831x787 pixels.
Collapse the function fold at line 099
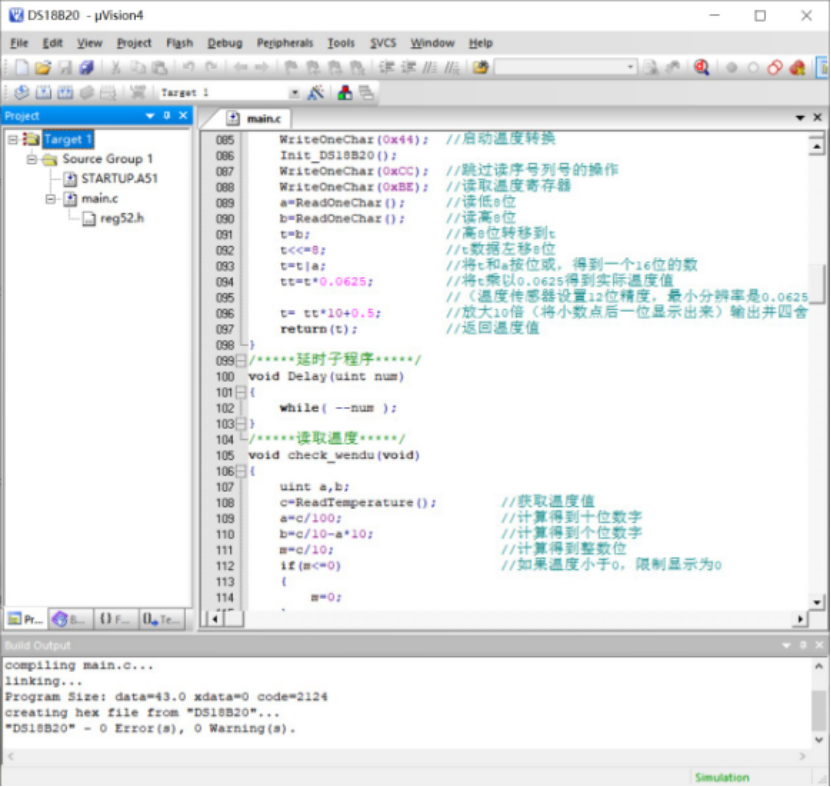point(241,360)
